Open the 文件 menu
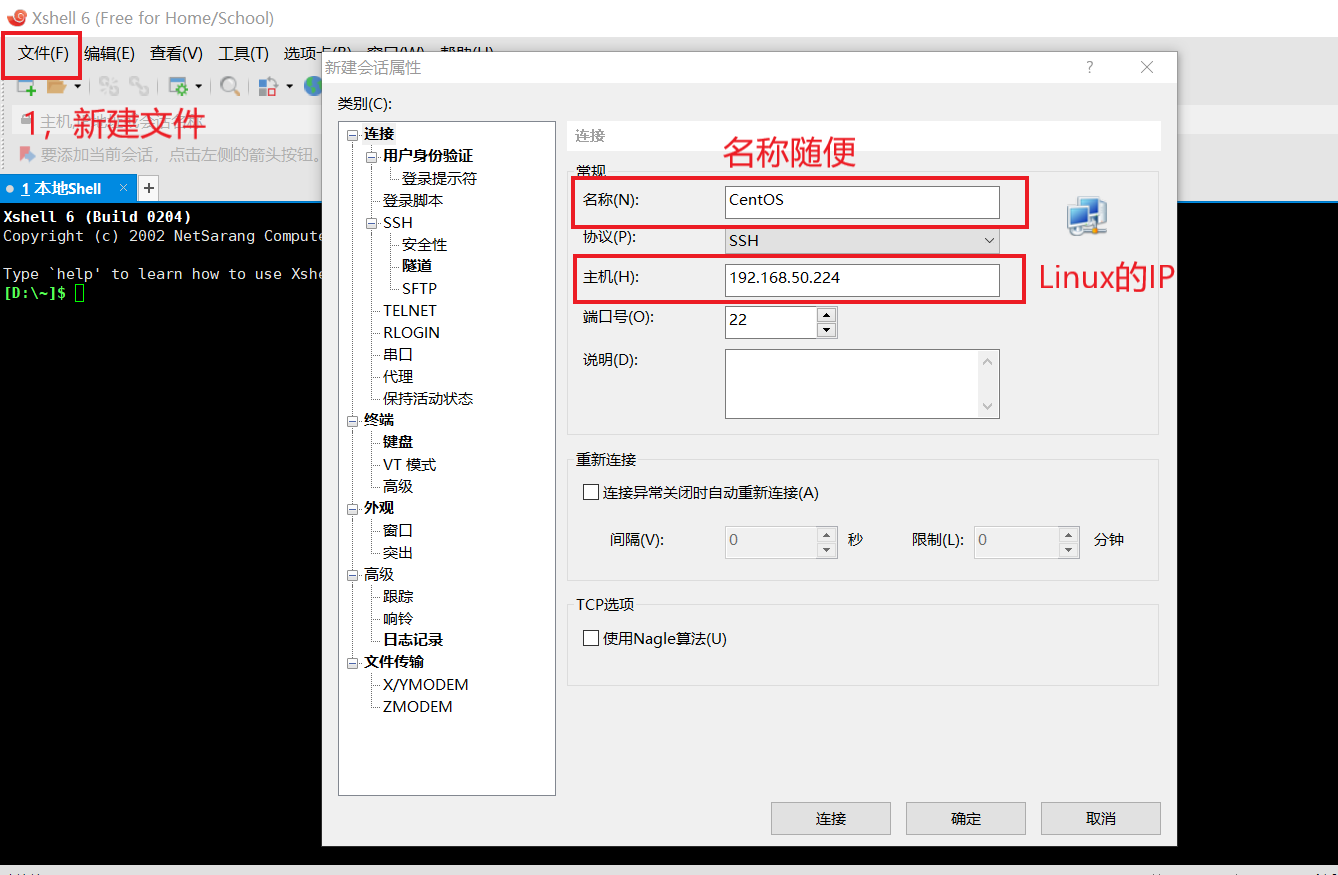The height and width of the screenshot is (875, 1338). [x=40, y=54]
